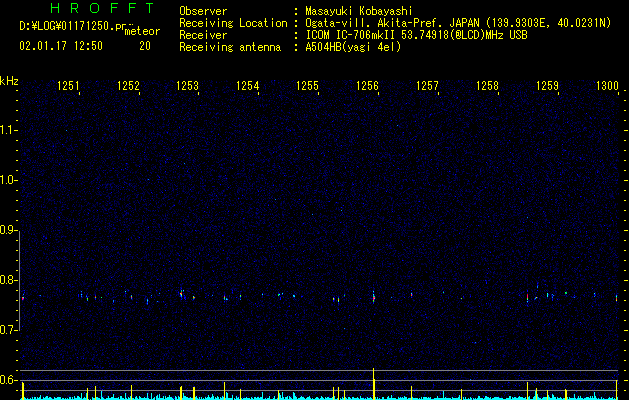Select observer name Masayuki Kobayashi
629x400 pixels.
click(x=359, y=11)
